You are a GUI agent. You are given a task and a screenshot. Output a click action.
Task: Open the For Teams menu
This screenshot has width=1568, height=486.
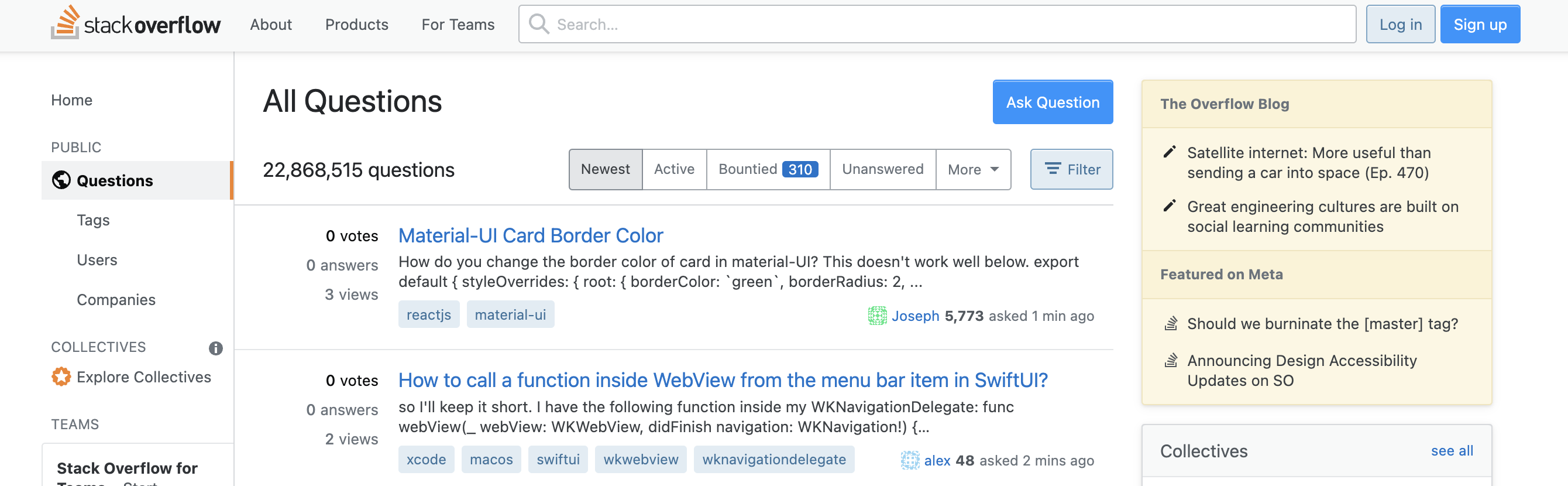(x=458, y=25)
